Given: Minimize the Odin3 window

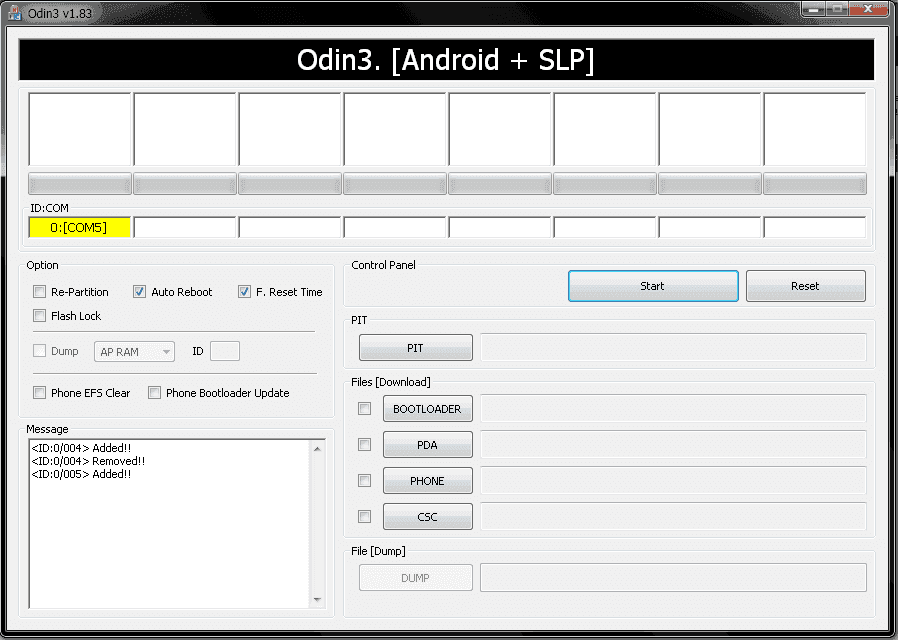Looking at the screenshot, I should [813, 9].
